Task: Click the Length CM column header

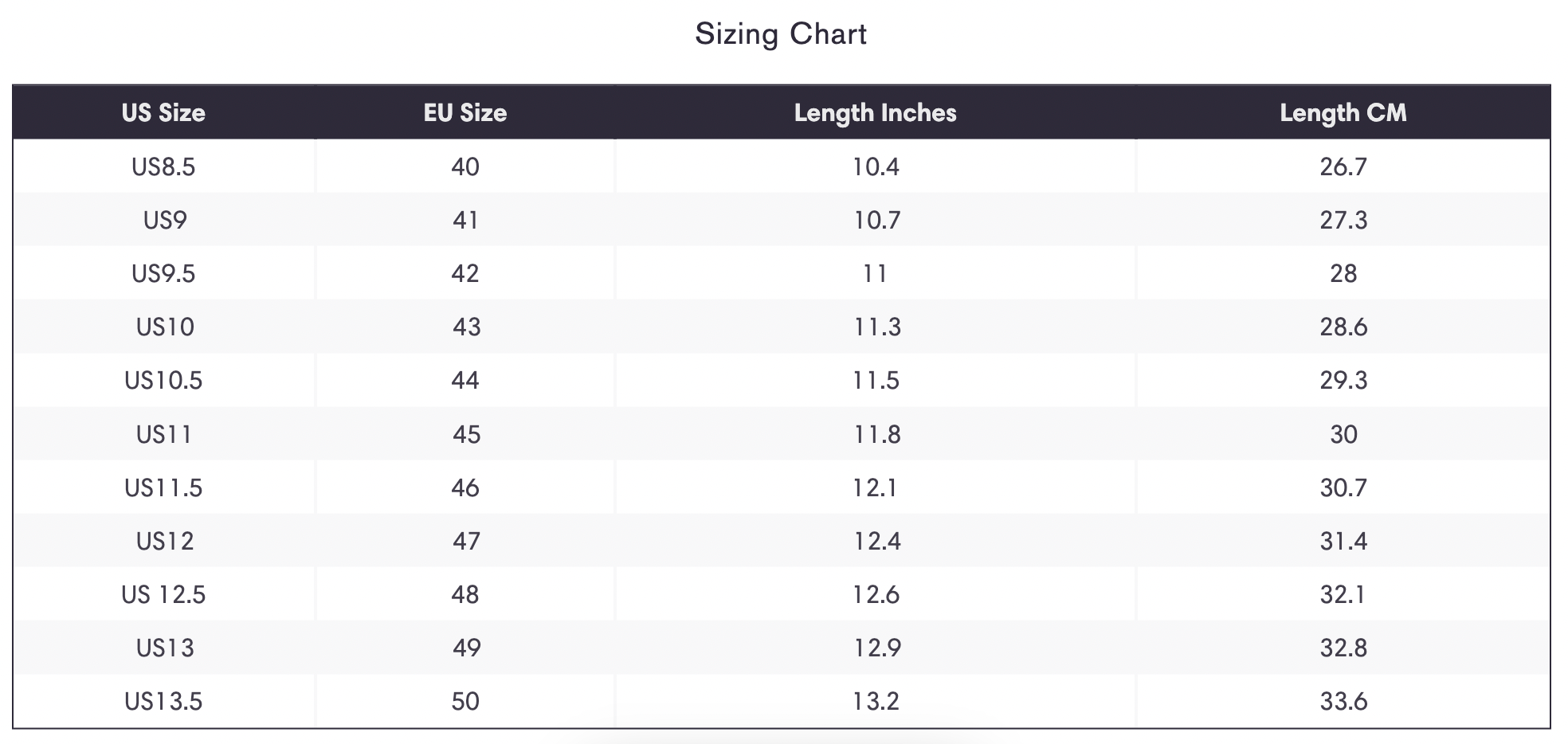Action: 1343,112
